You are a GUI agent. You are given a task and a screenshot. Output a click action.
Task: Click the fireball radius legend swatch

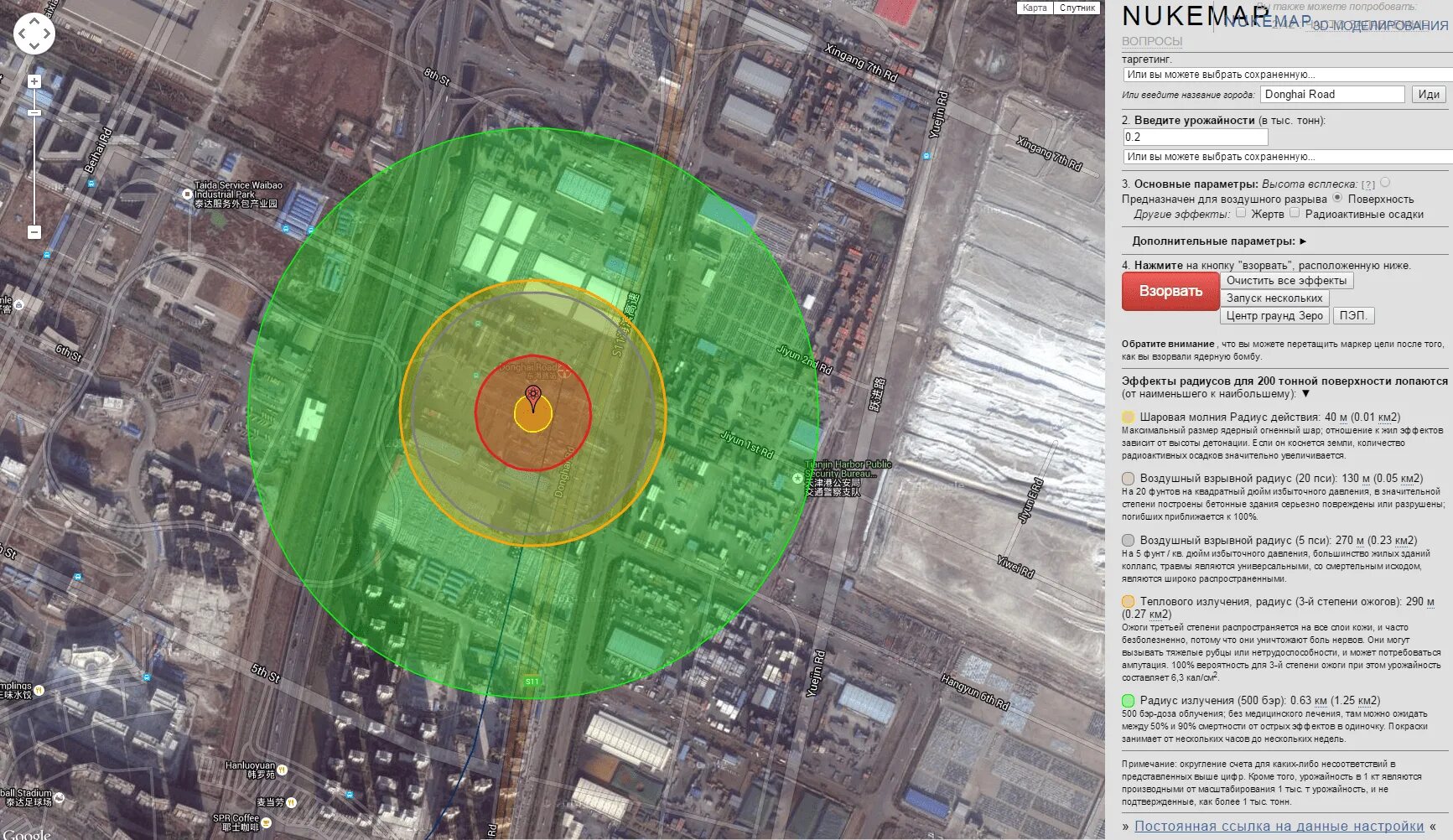coord(1129,417)
